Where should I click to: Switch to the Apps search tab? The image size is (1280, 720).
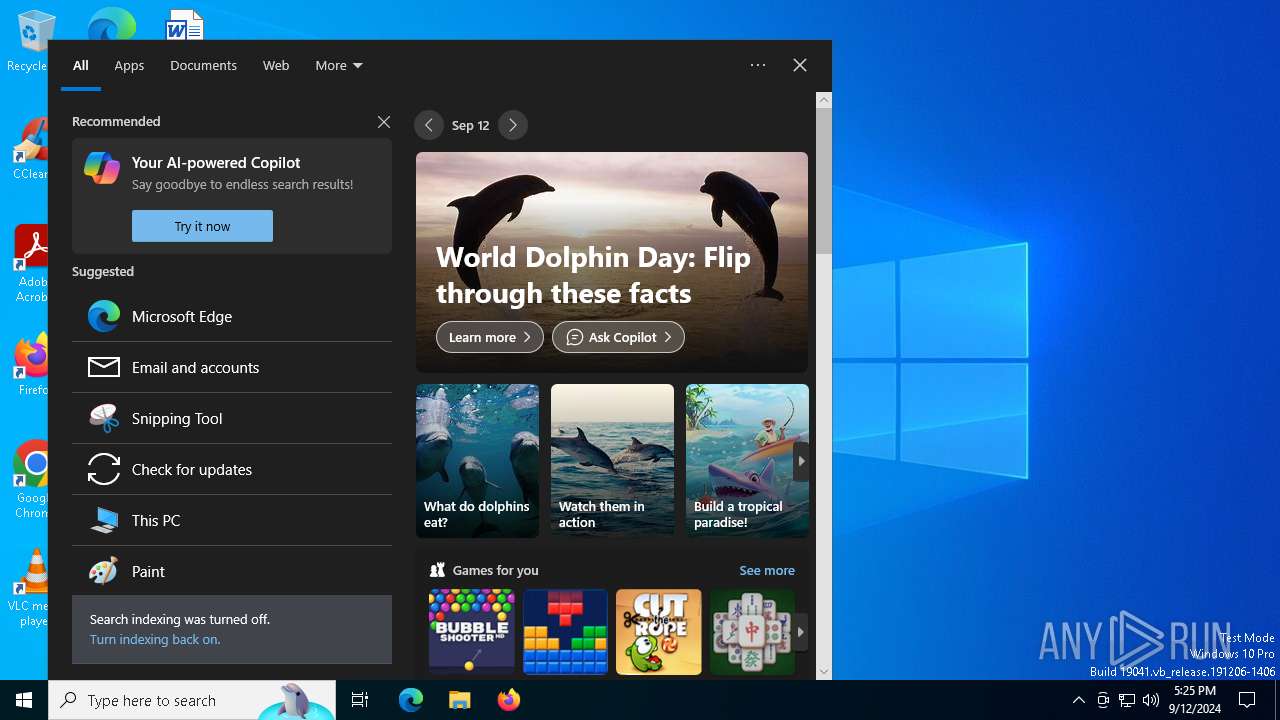pos(129,65)
